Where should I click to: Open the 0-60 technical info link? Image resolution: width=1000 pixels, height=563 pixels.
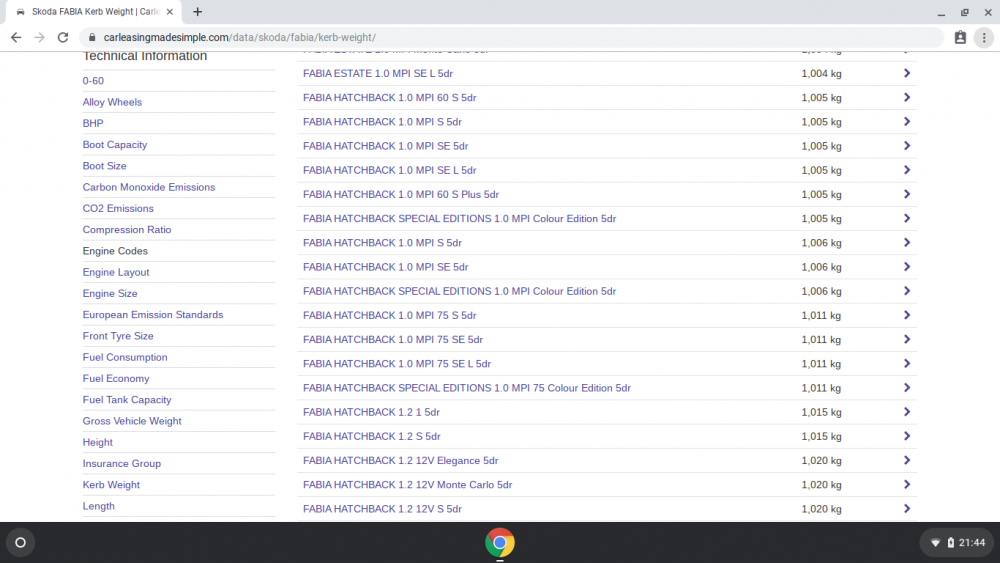pos(93,81)
